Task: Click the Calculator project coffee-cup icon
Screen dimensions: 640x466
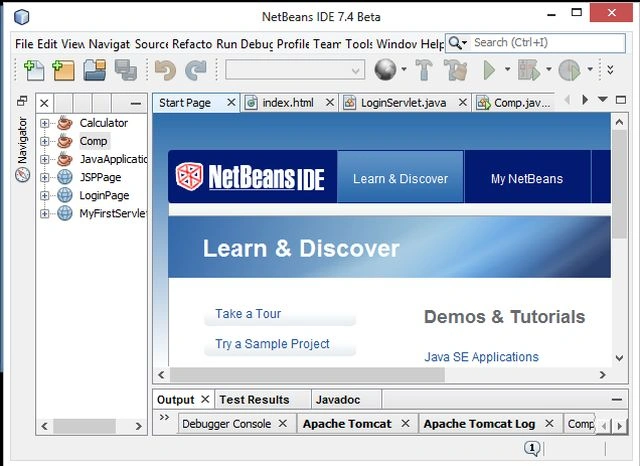Action: [65, 123]
